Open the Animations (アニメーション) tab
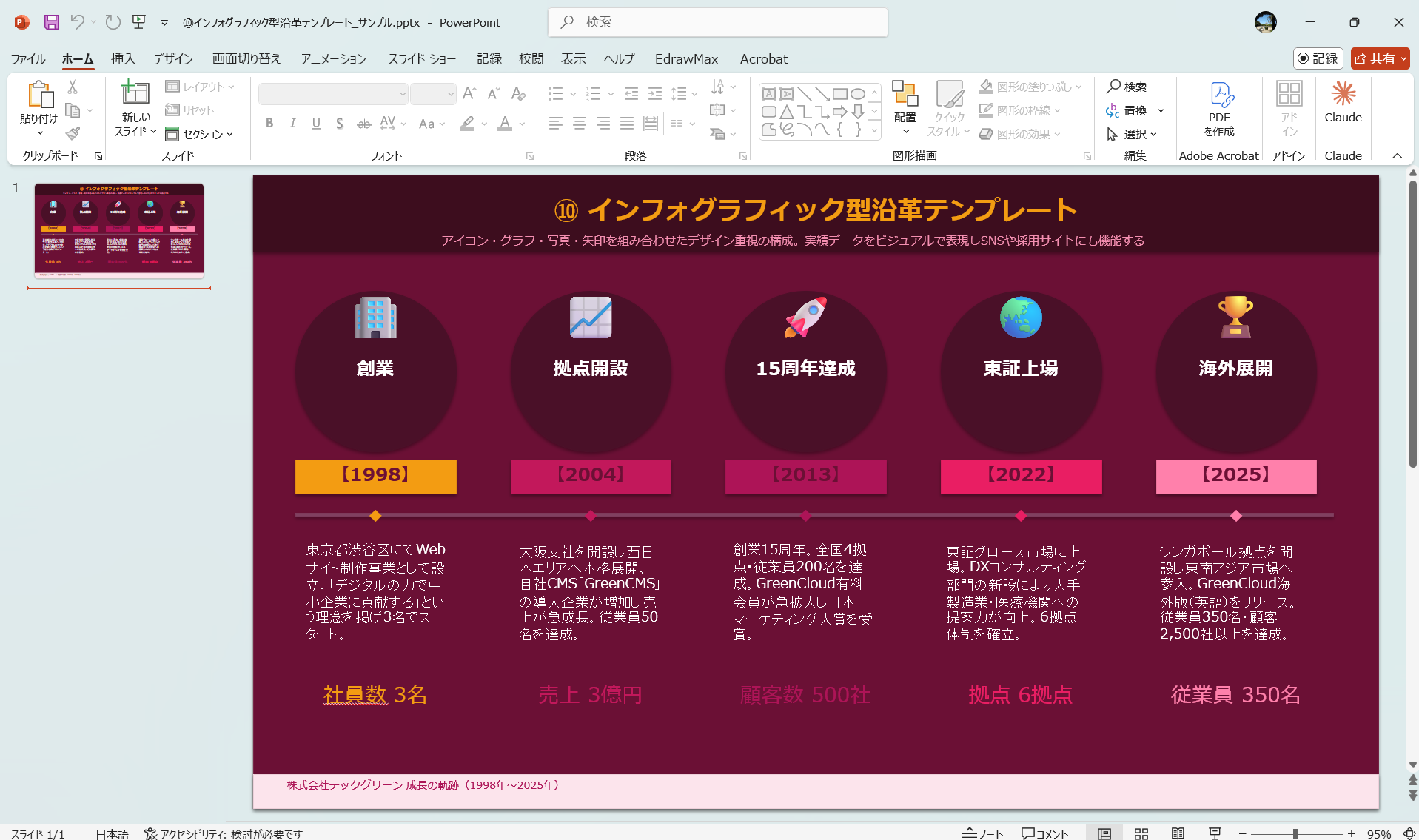Image resolution: width=1419 pixels, height=840 pixels. point(333,58)
